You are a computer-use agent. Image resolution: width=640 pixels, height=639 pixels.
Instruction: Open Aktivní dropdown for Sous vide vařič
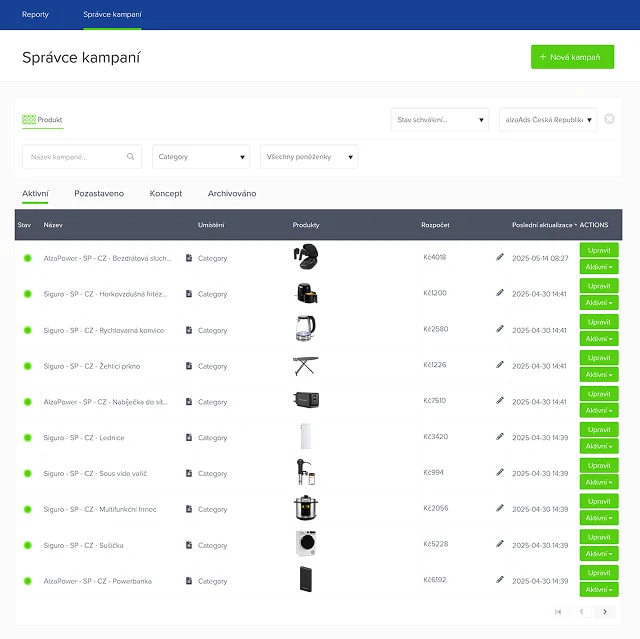tap(599, 482)
